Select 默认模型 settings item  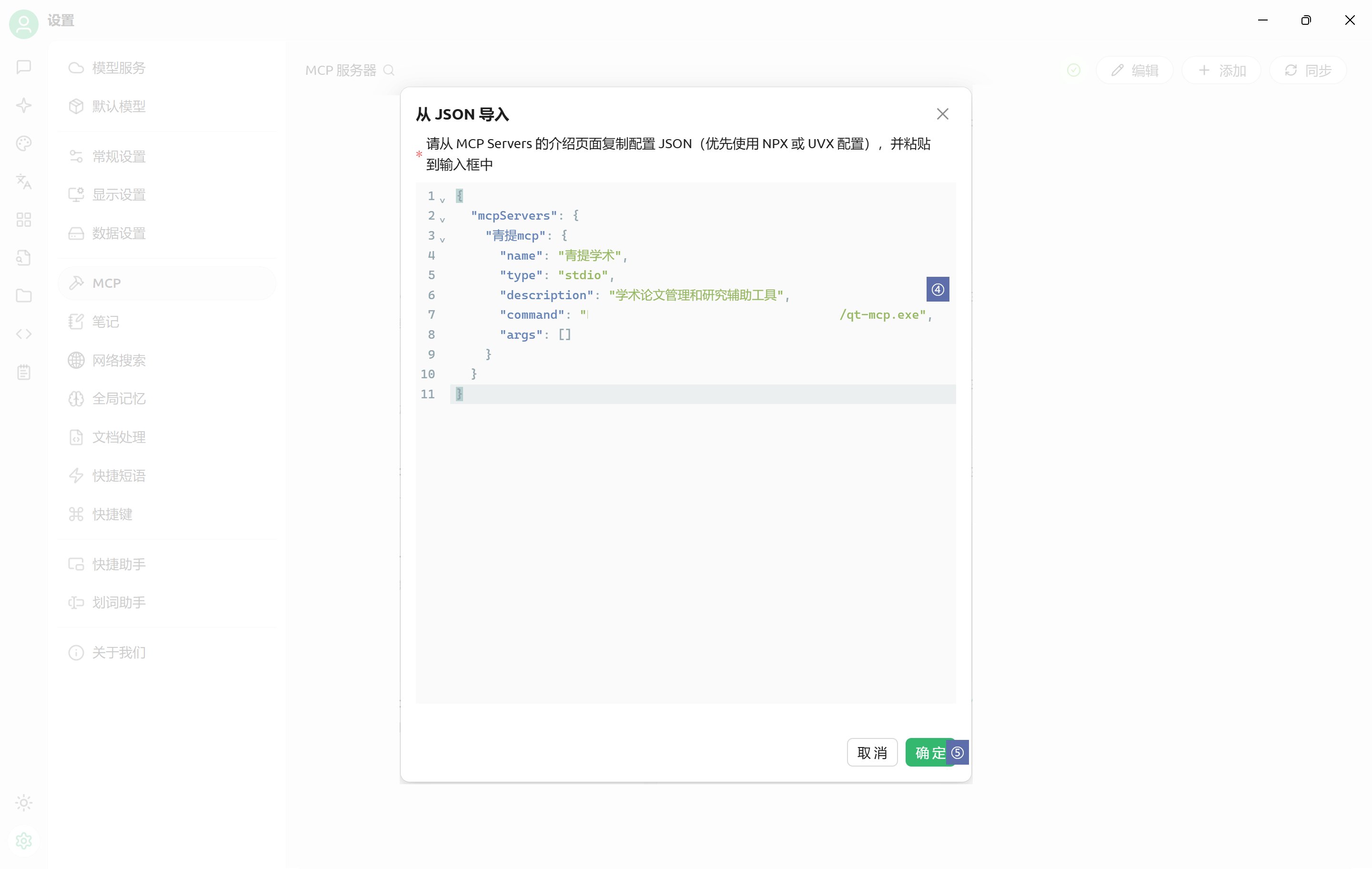pyautogui.click(x=167, y=106)
